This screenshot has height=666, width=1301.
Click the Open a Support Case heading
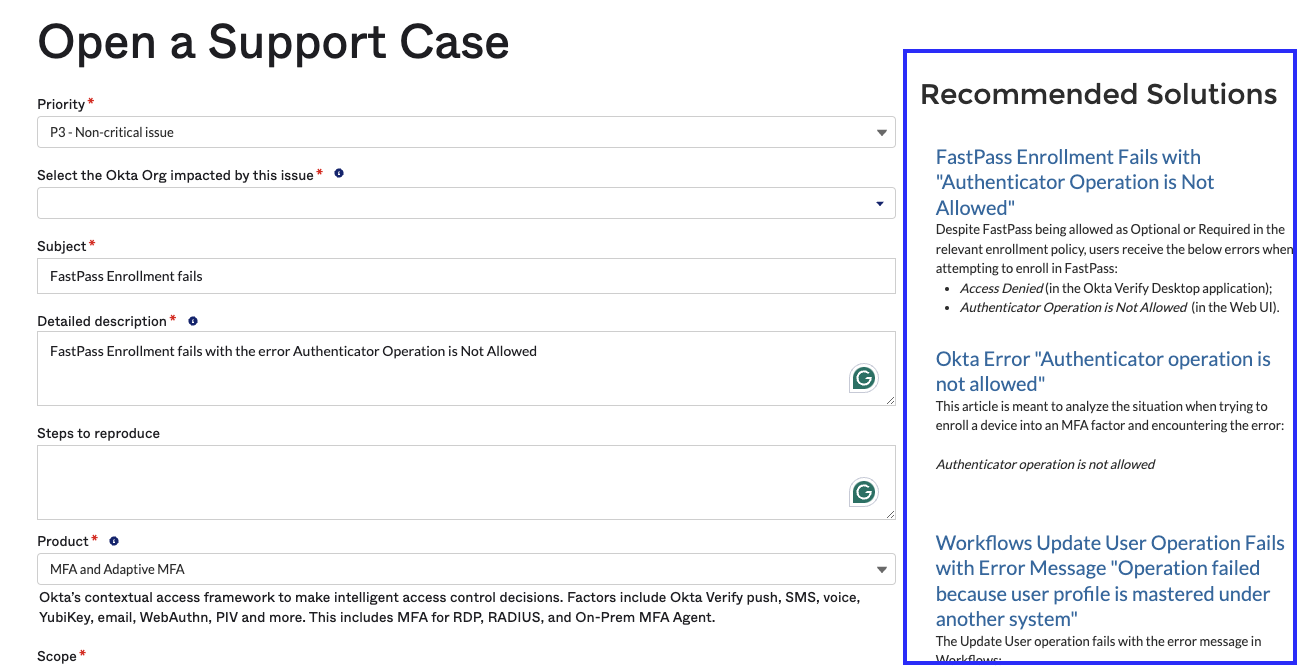click(x=273, y=42)
